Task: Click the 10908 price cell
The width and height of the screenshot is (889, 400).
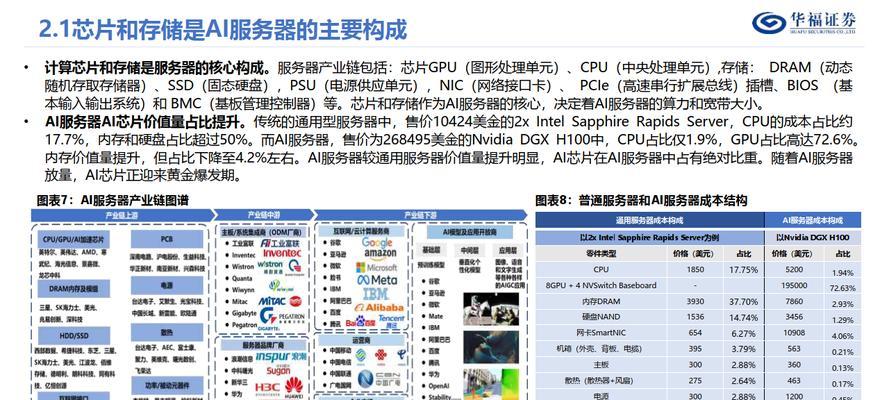Action: [x=794, y=333]
